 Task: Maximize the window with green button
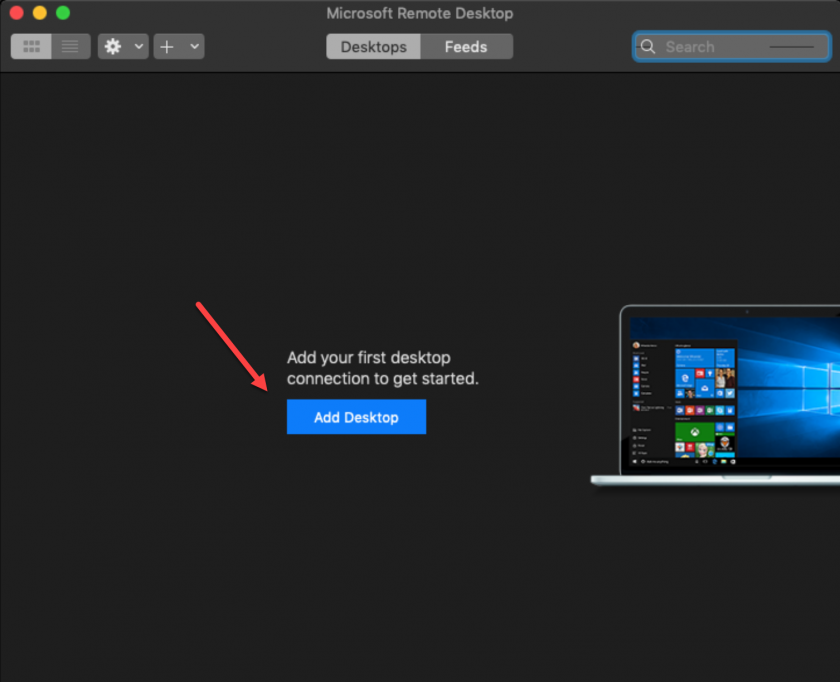(x=63, y=13)
